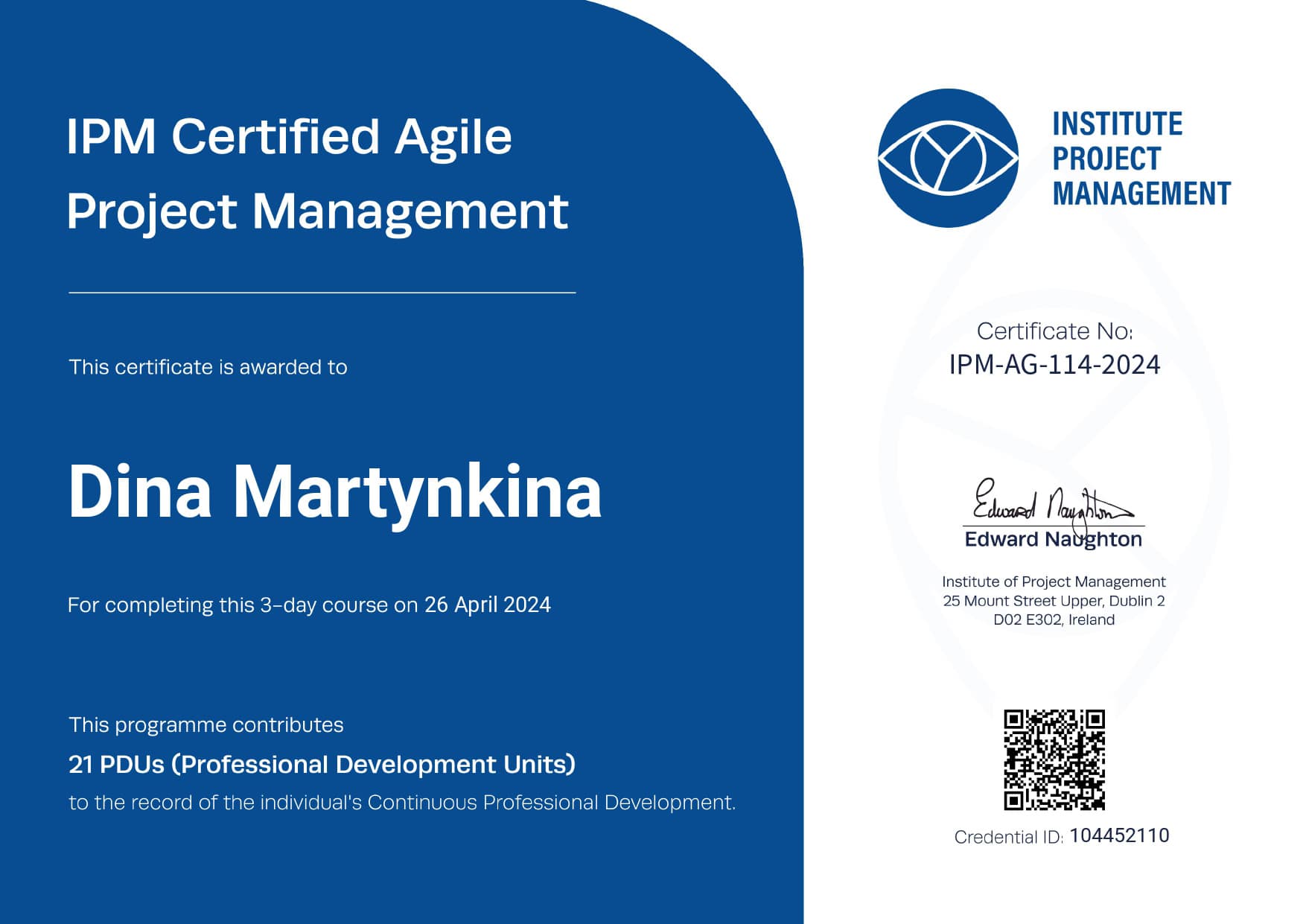Click the 'INSTITUTE PROJECT MANAGEMENT' logo text
1306x924 pixels.
[1141, 159]
